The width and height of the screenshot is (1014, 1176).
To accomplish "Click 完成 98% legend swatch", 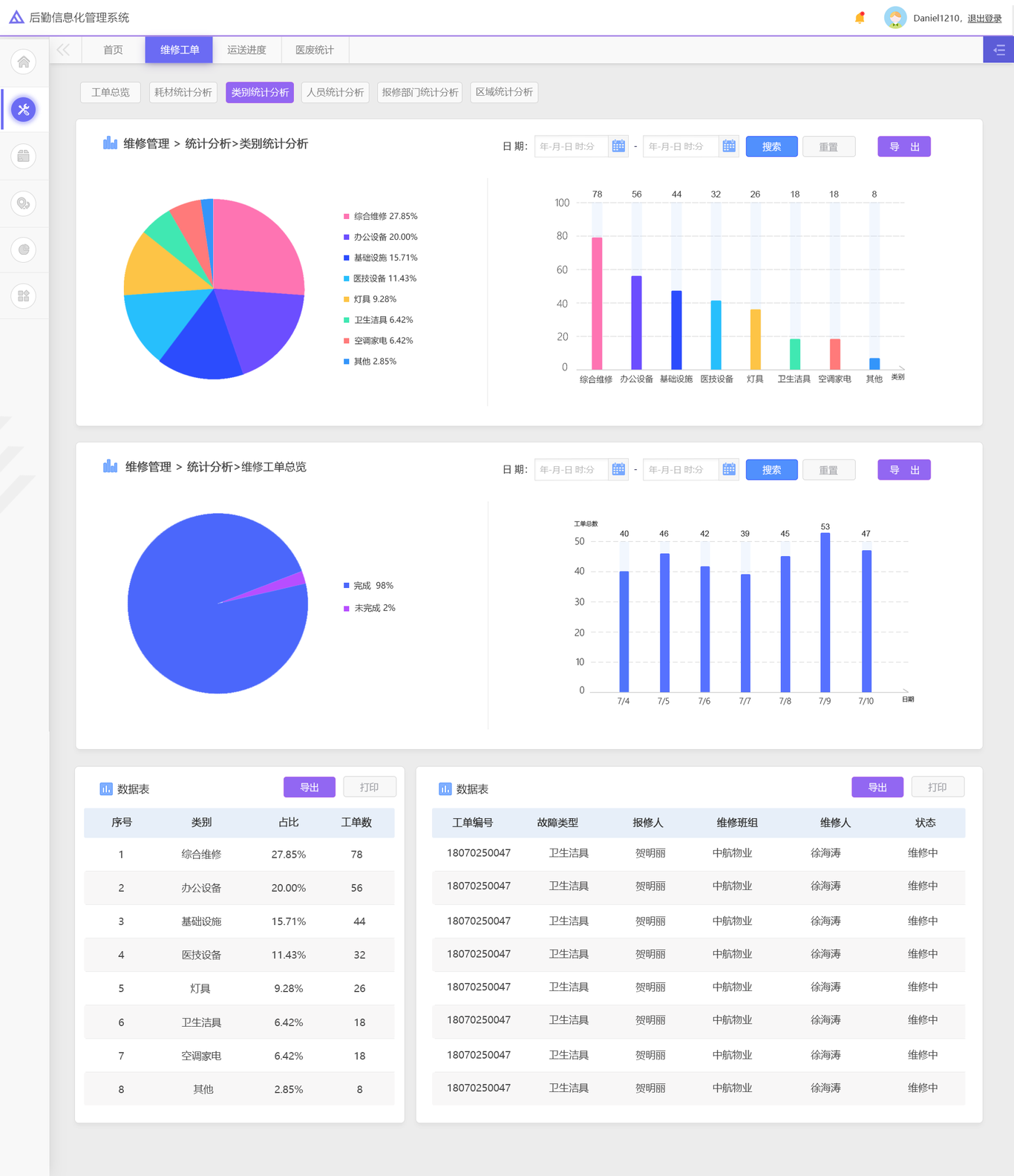I will 346,586.
